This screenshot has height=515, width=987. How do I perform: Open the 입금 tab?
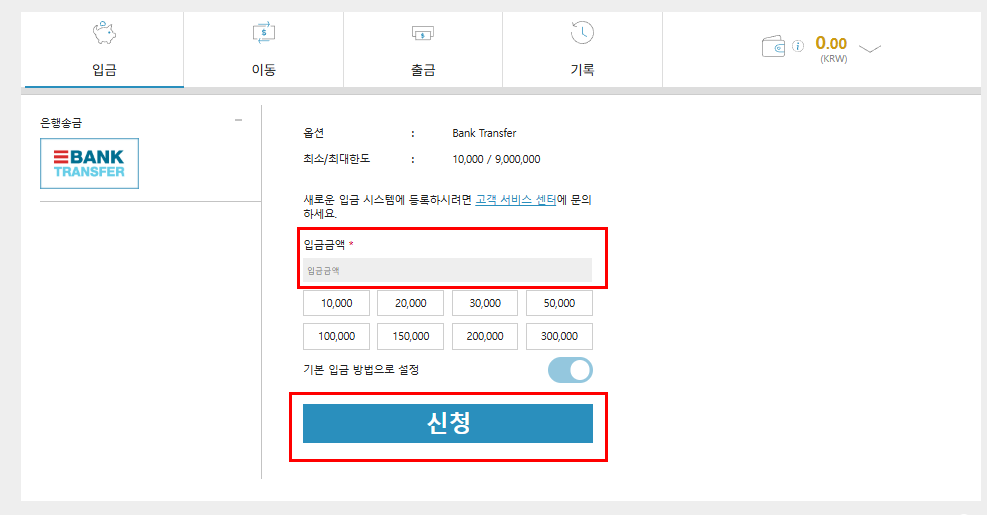click(x=104, y=50)
